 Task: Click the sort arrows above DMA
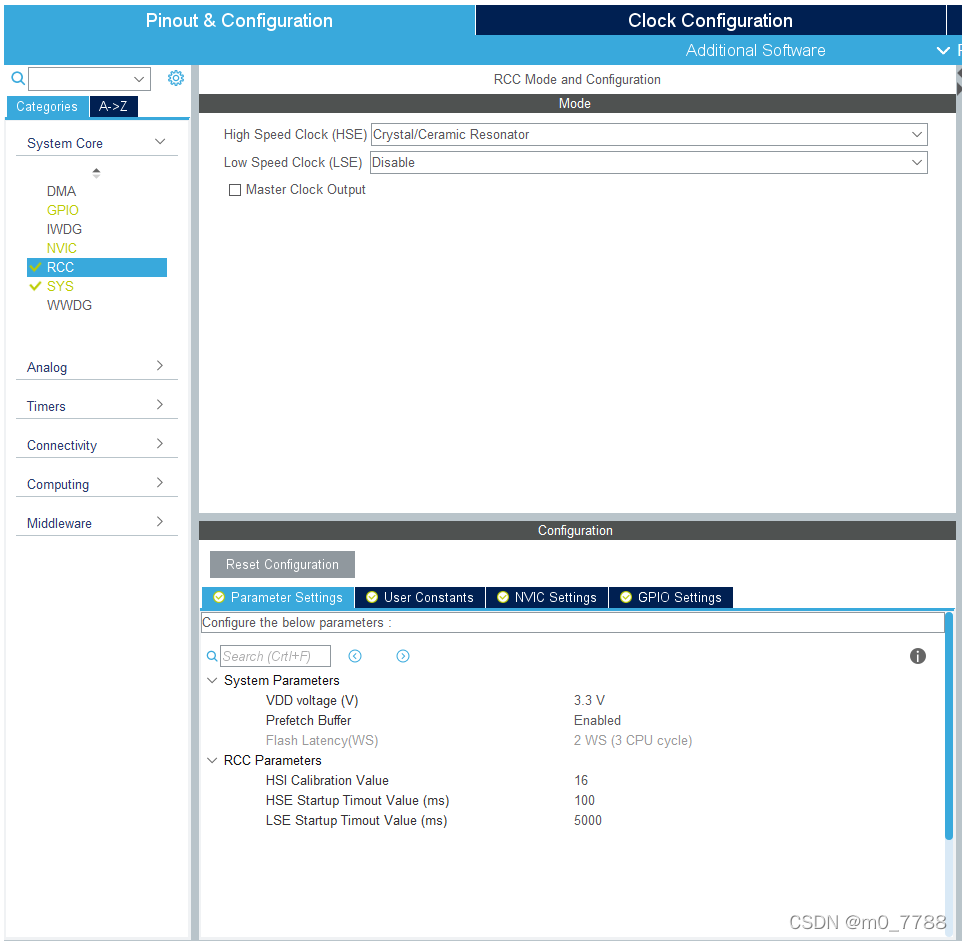click(96, 173)
